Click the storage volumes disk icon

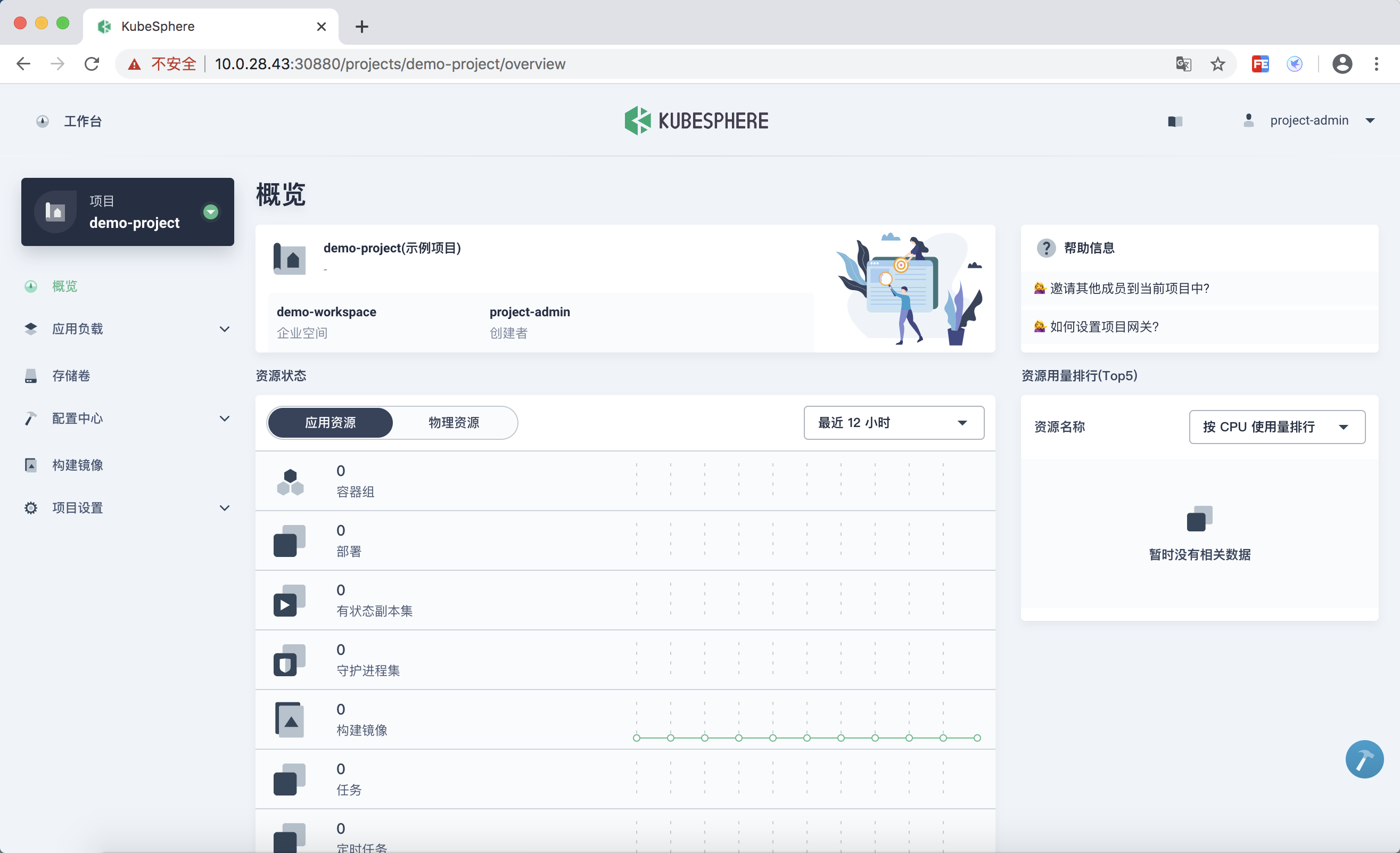(31, 375)
